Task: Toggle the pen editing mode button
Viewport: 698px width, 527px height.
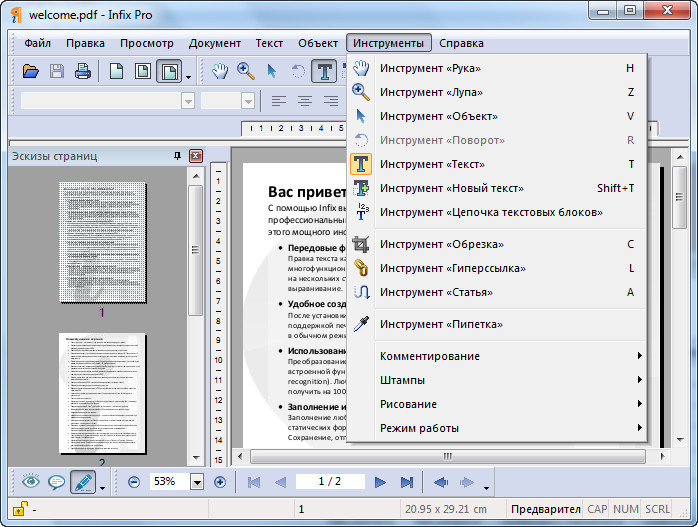Action: tap(82, 482)
